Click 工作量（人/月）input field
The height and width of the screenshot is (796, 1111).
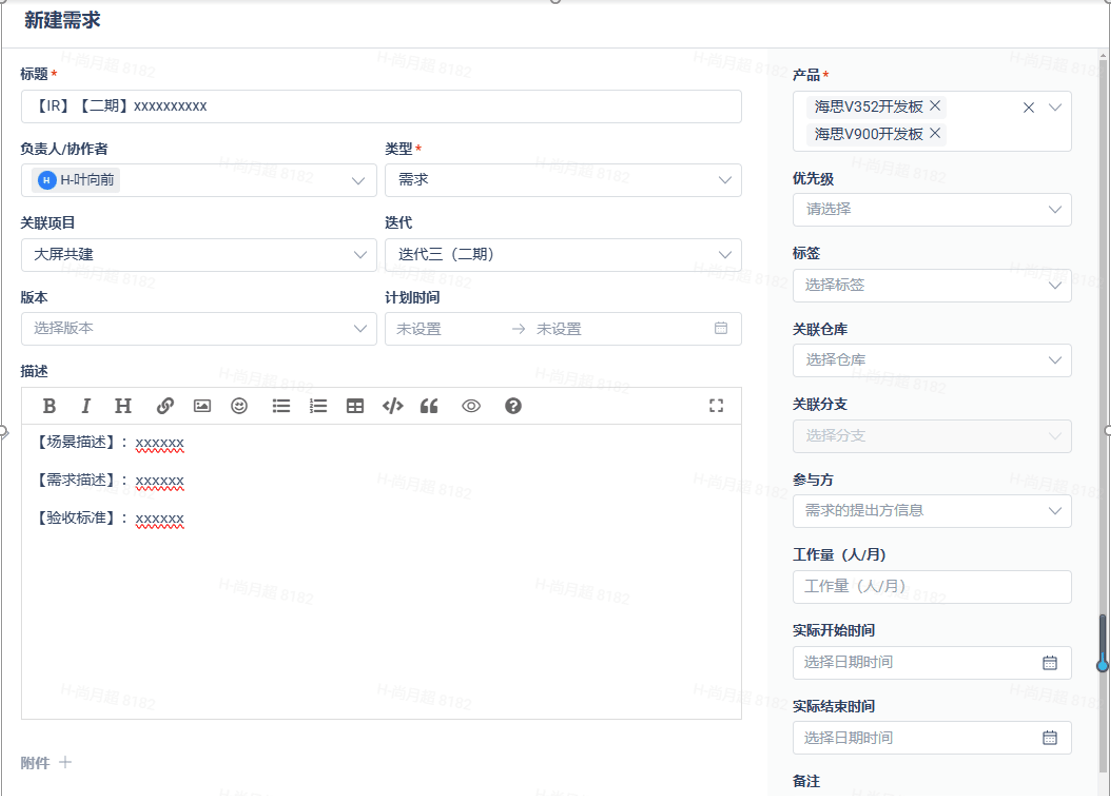[932, 587]
